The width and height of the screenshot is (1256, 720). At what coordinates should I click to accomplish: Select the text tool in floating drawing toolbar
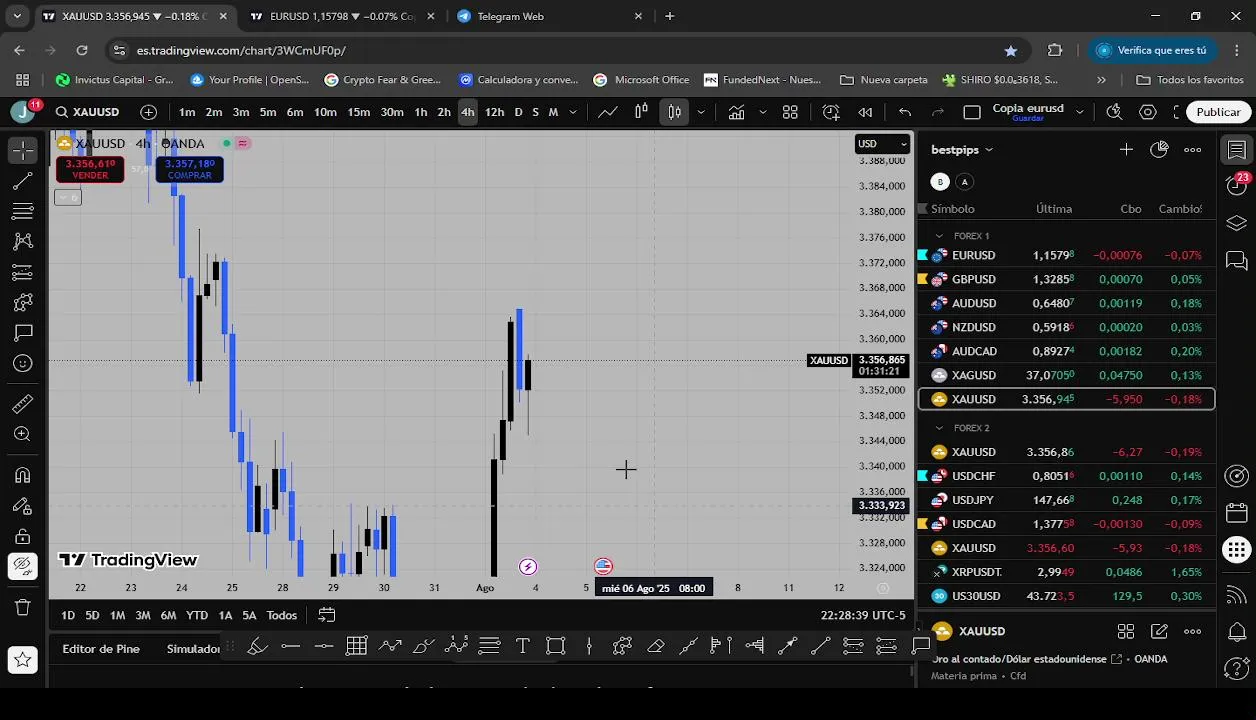click(x=522, y=646)
